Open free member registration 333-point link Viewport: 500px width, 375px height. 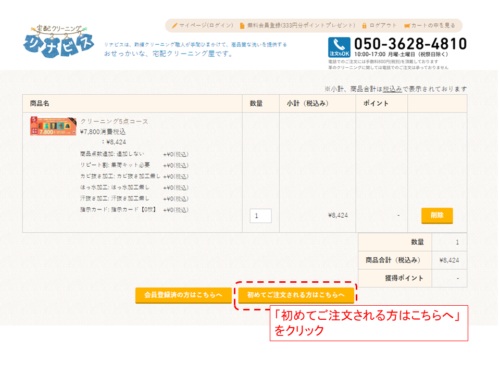click(301, 25)
